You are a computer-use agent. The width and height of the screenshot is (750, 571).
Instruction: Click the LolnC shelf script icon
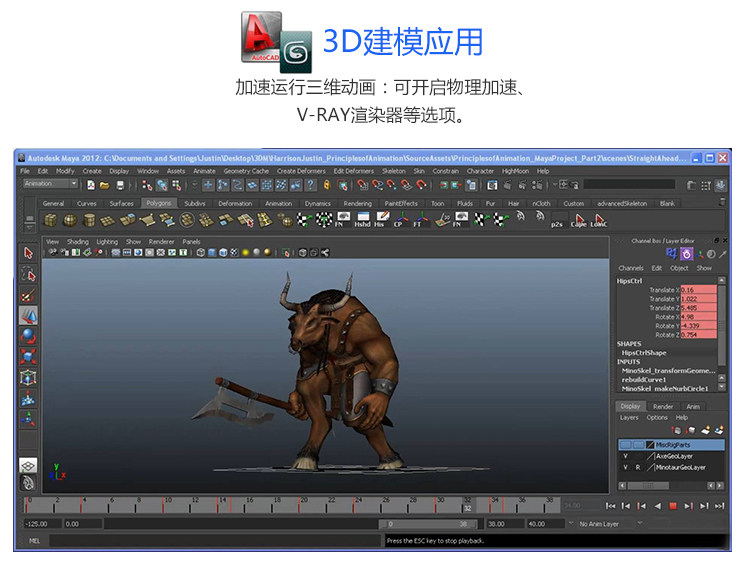coord(598,220)
